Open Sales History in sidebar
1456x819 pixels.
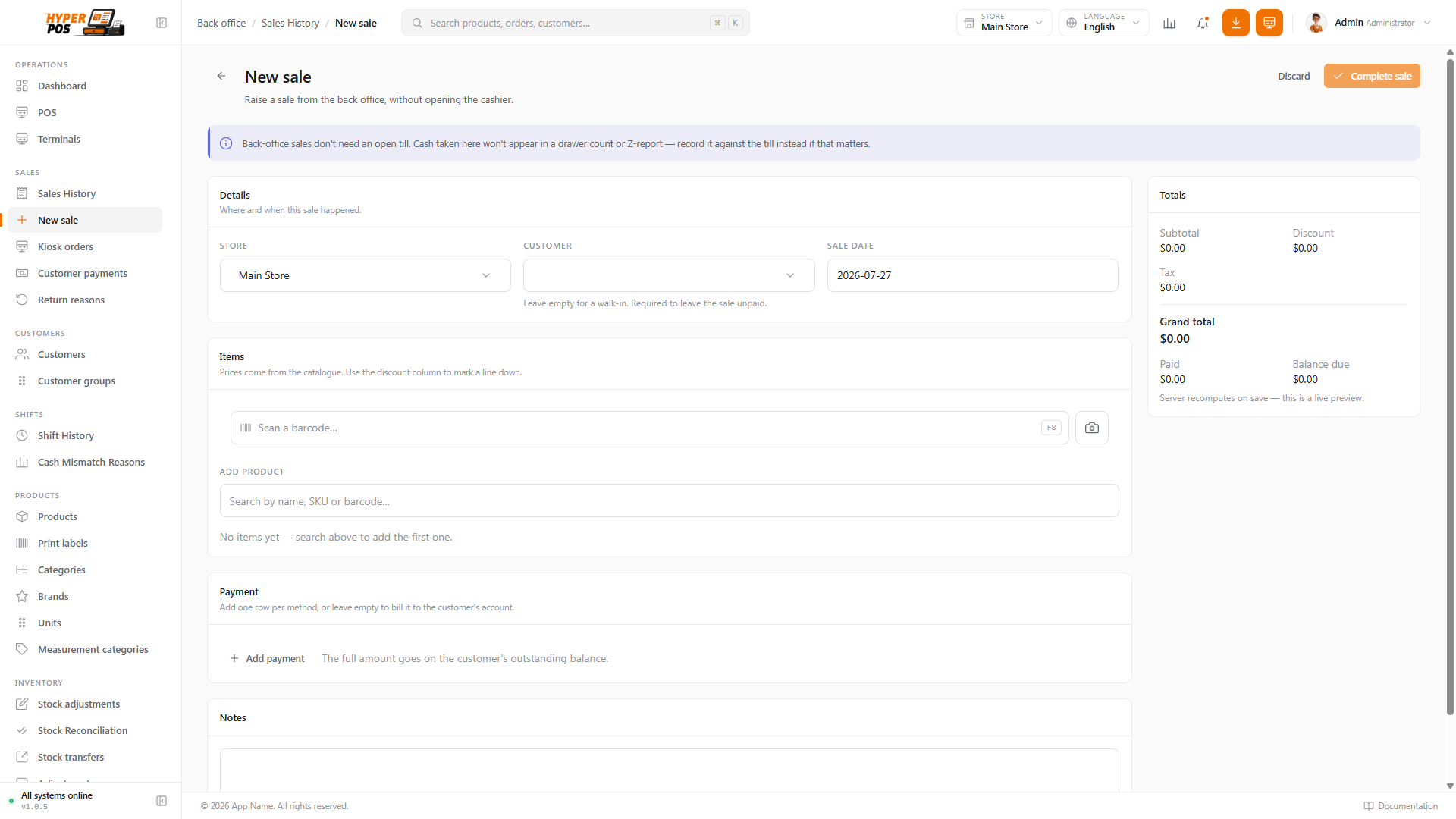click(85, 193)
